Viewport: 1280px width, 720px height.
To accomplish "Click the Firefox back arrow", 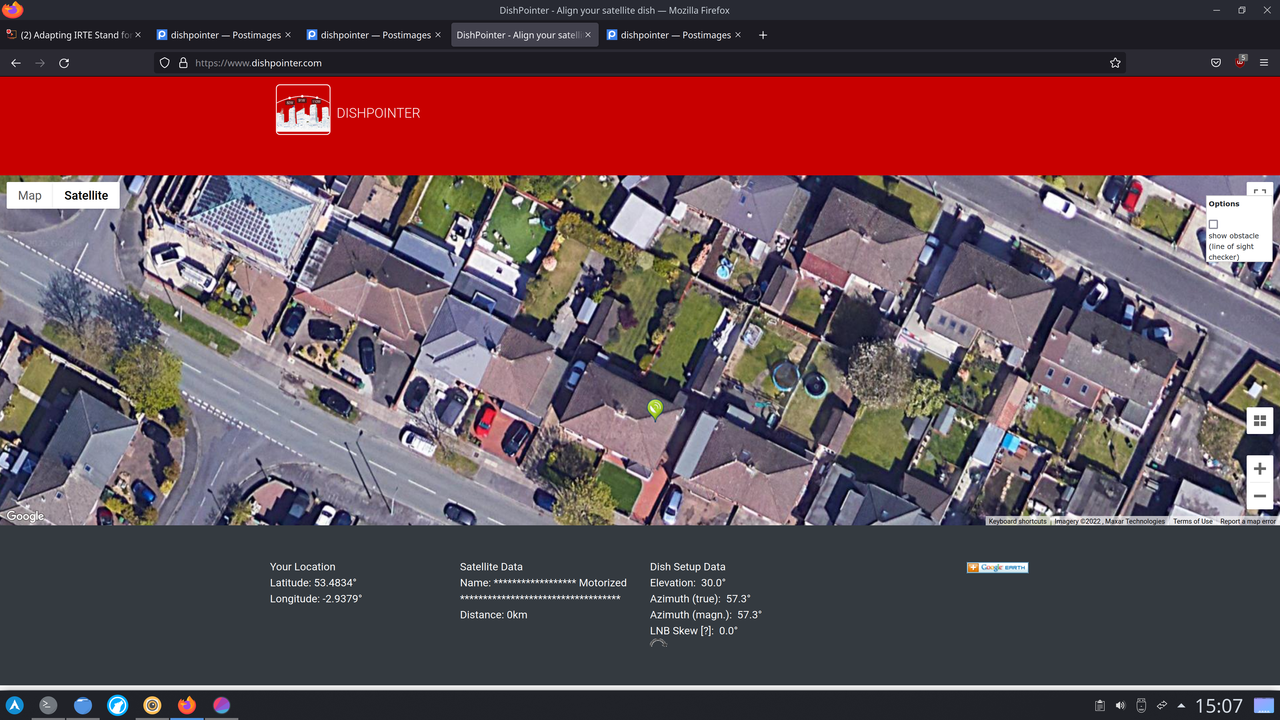I will [x=16, y=63].
